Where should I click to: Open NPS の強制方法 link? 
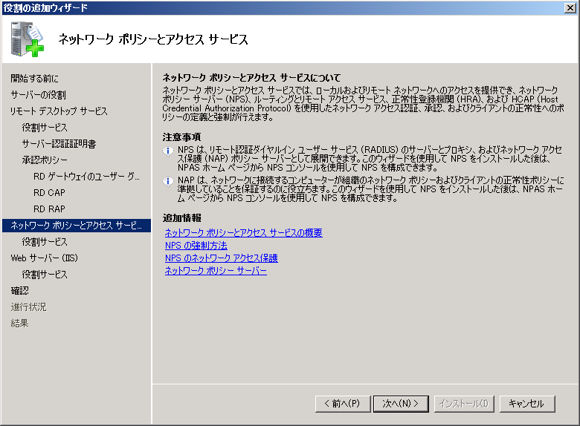(196, 246)
